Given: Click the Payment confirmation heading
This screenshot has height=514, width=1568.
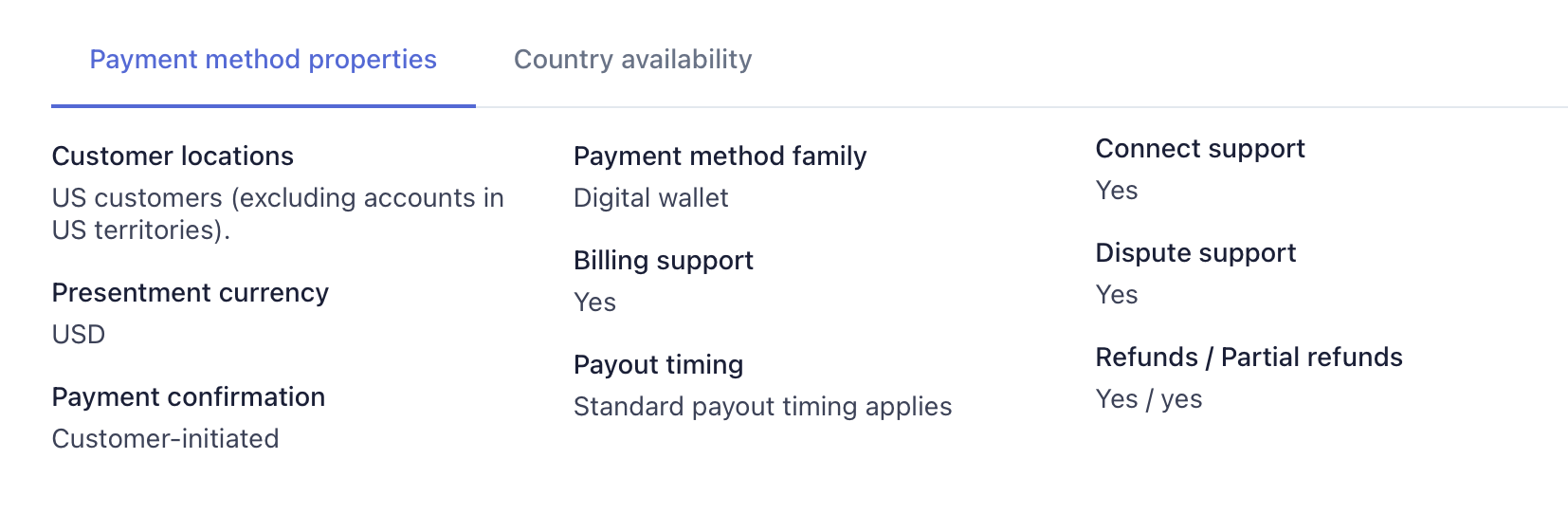Looking at the screenshot, I should tap(188, 397).
